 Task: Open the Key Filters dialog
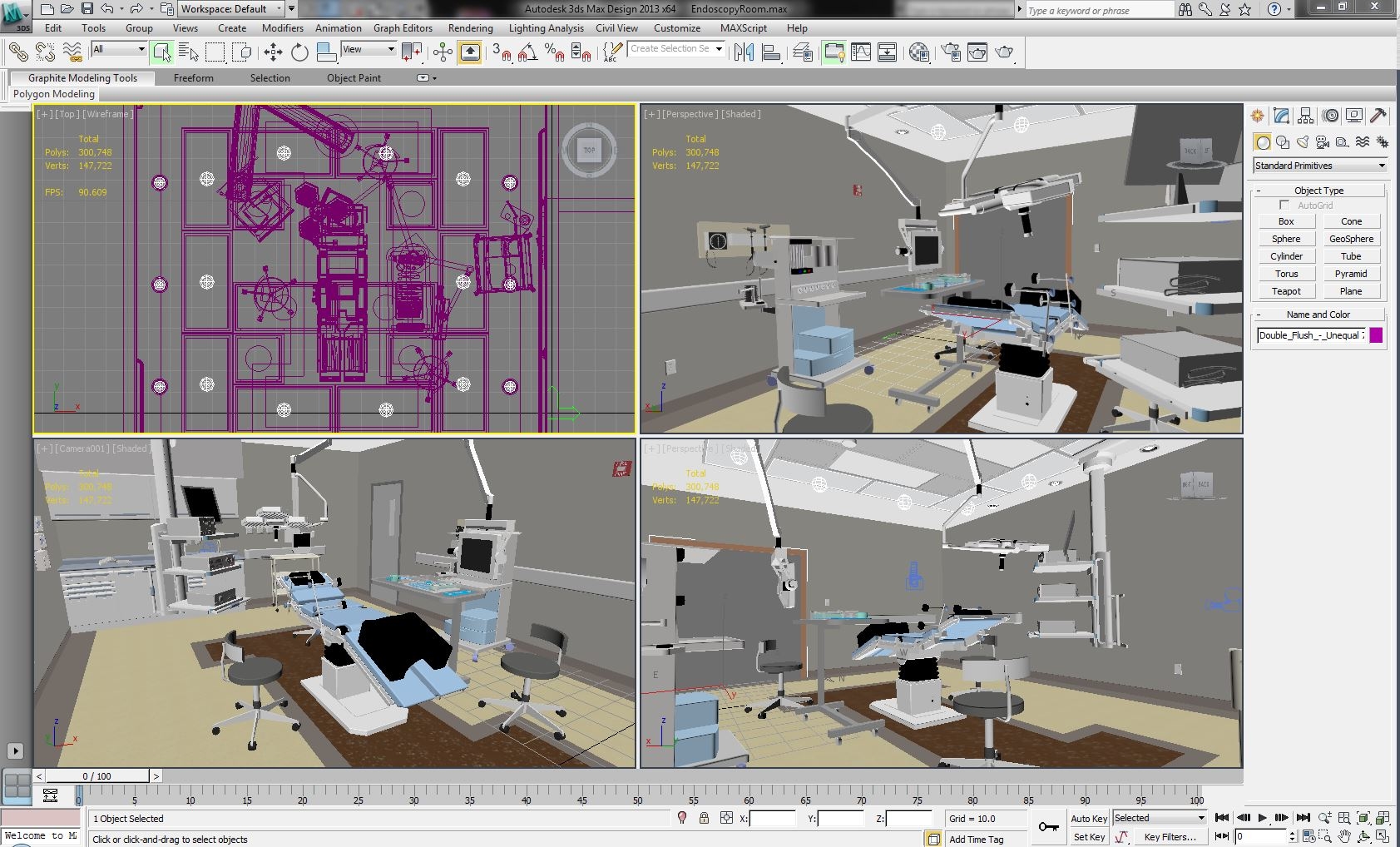pyautogui.click(x=1171, y=837)
